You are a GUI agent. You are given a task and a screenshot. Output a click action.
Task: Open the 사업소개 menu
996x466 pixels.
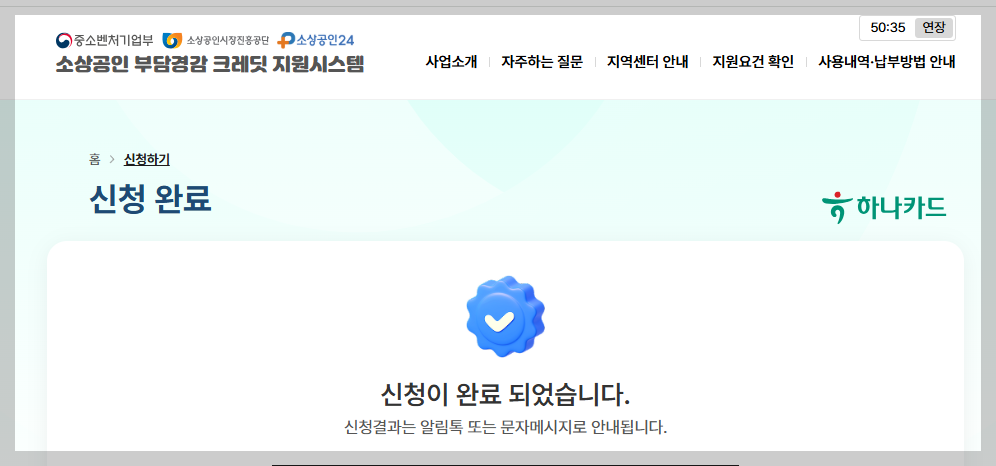click(451, 62)
